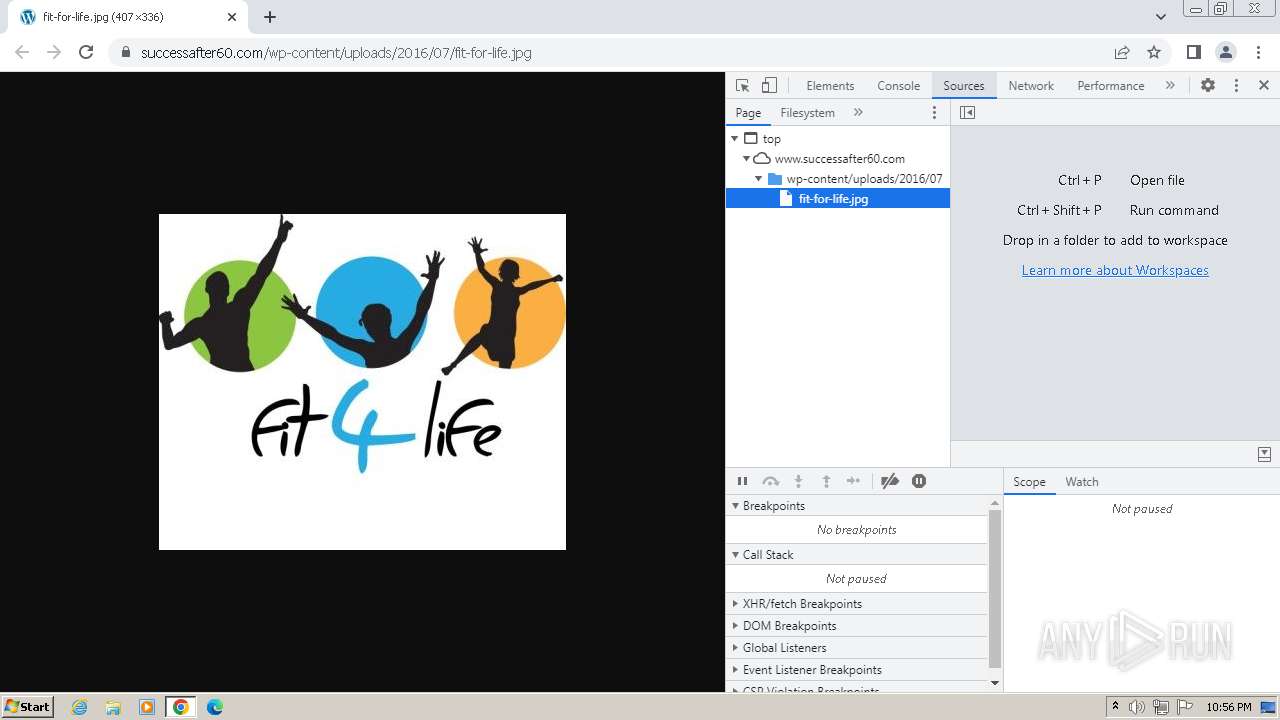The image size is (1280, 720).
Task: Show more DevTools tabs chevron
Action: 1170,86
